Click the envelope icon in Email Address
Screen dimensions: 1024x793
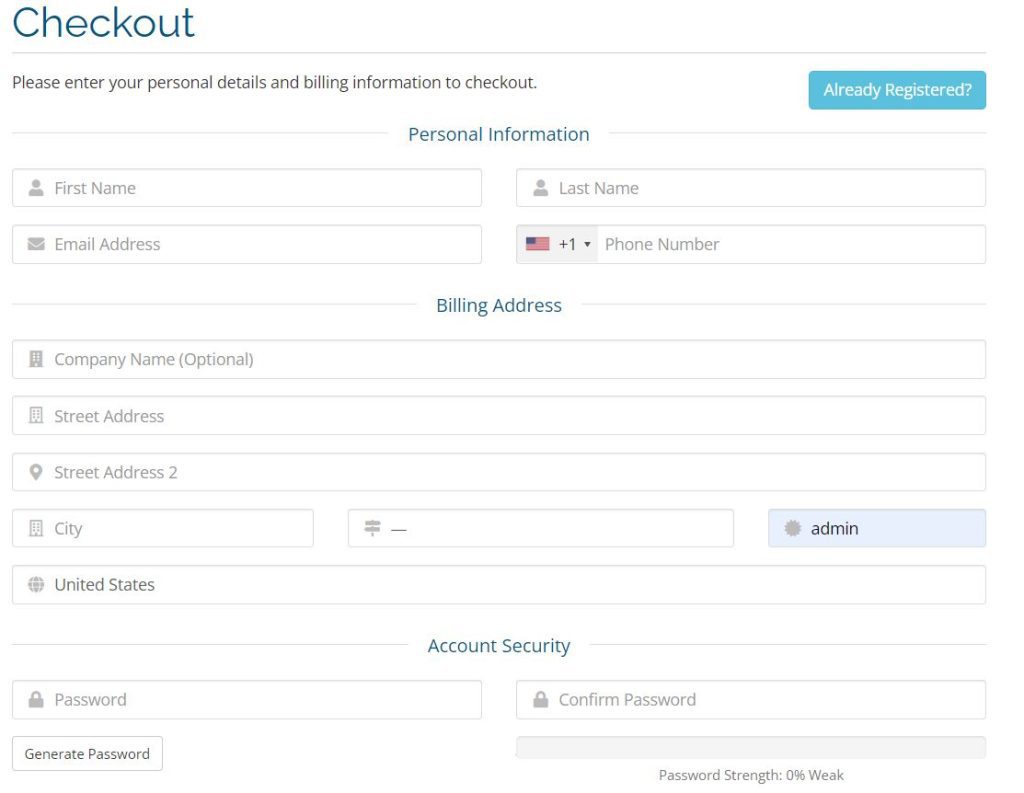click(36, 244)
